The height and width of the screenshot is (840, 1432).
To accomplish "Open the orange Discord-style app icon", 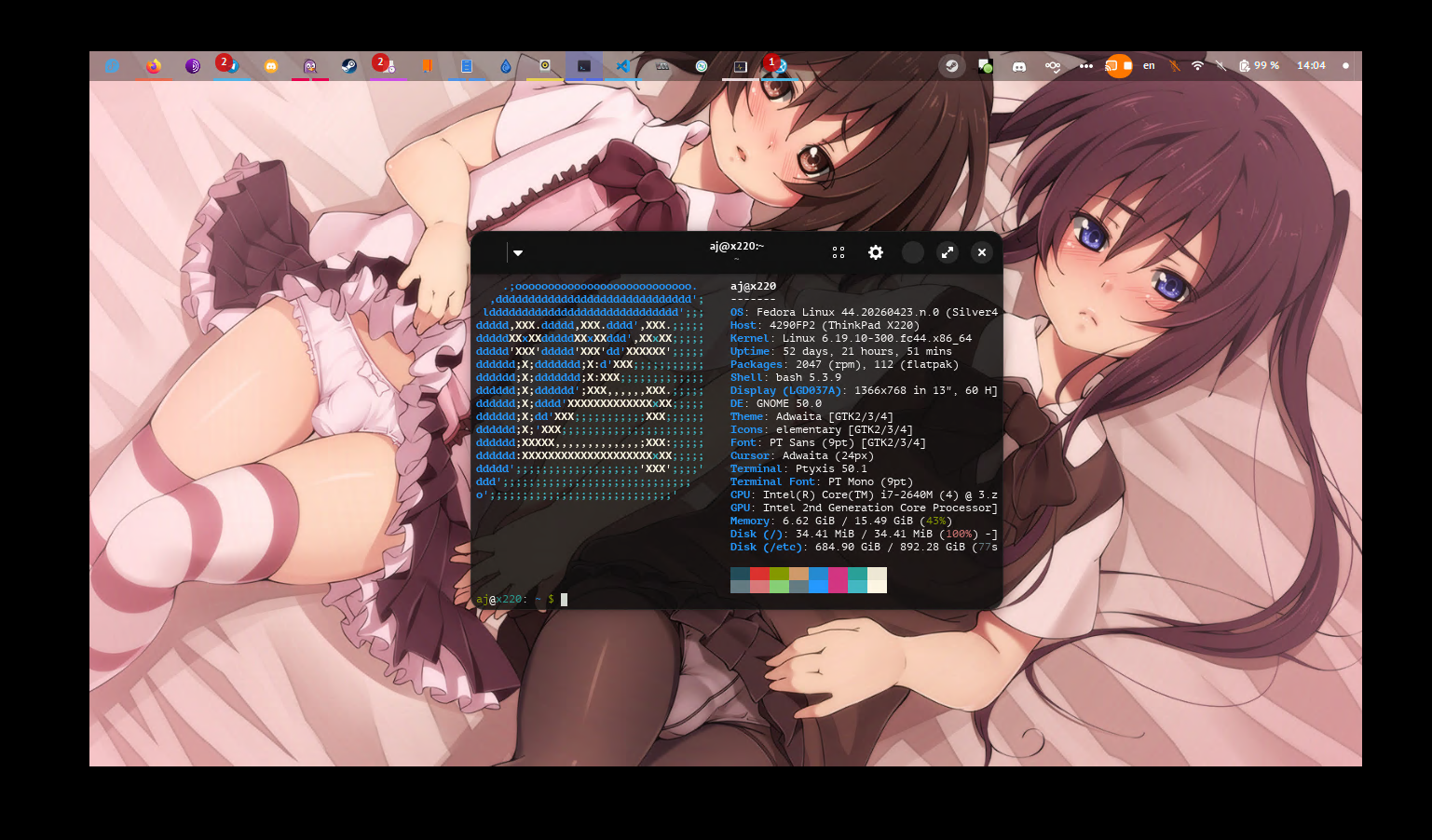I will pos(271,66).
